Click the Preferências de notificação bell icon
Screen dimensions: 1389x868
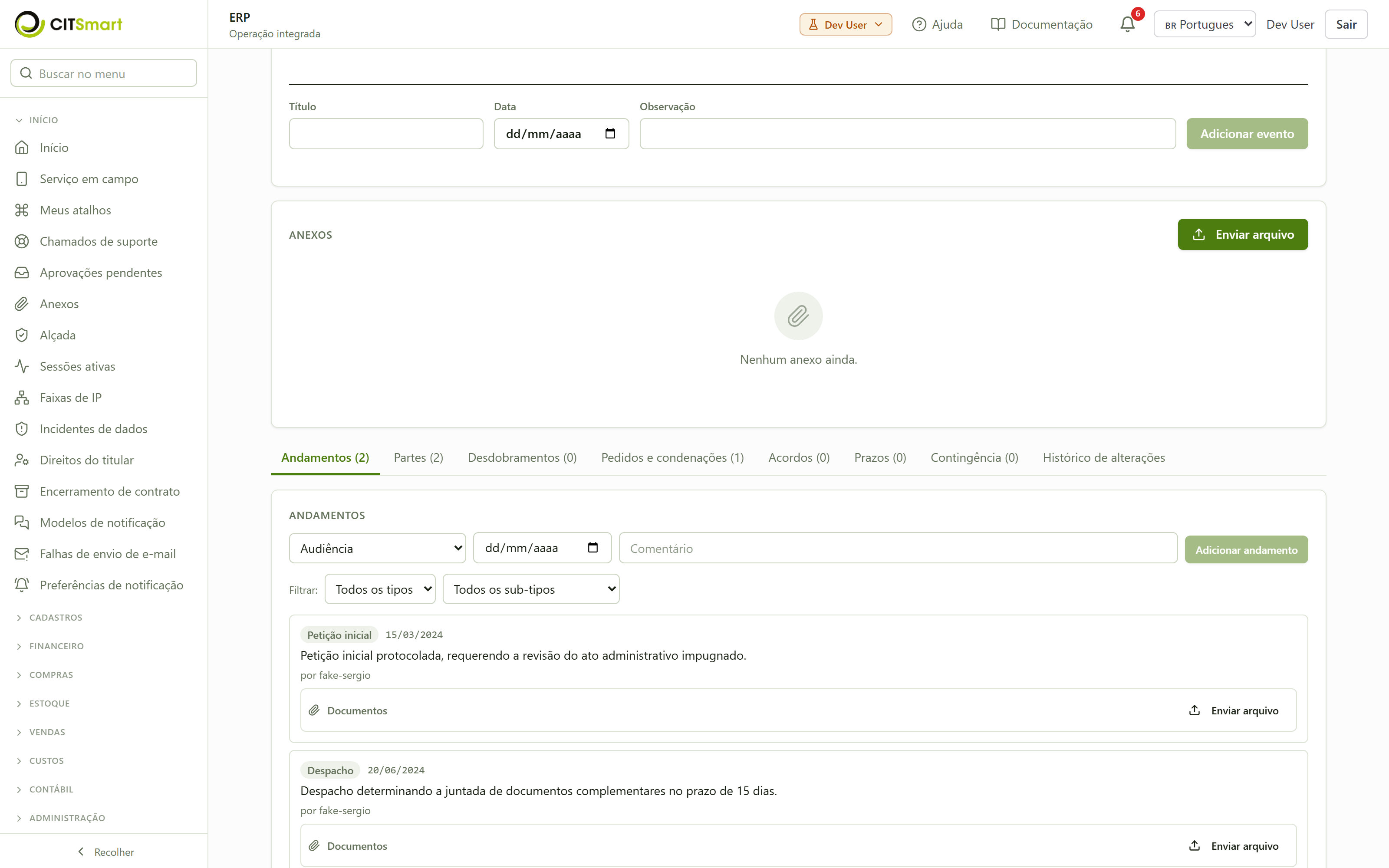pyautogui.click(x=22, y=585)
